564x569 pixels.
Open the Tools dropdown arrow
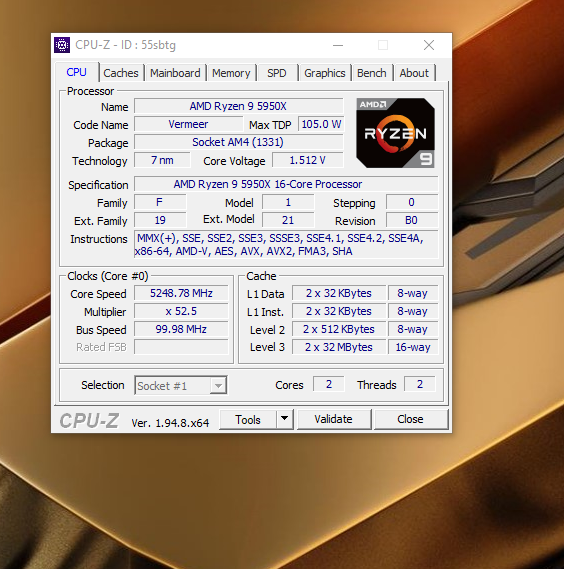285,419
